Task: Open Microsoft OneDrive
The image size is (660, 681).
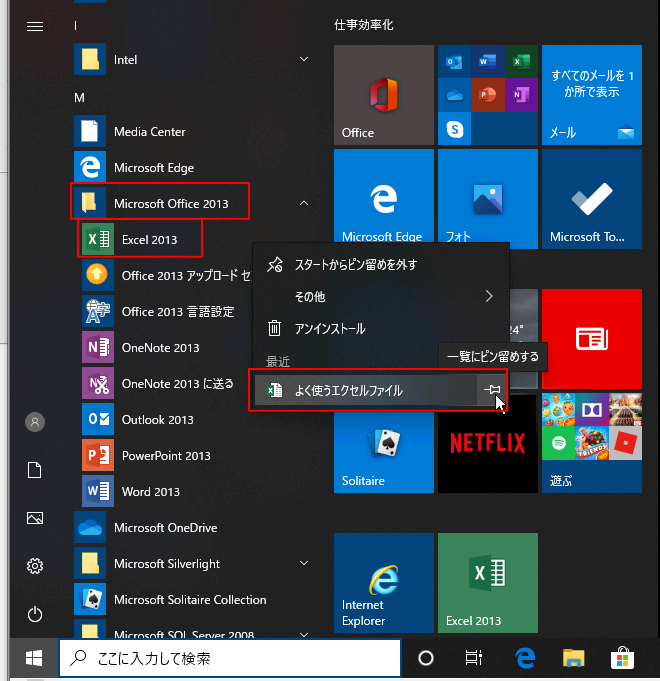Action: [x=193, y=528]
